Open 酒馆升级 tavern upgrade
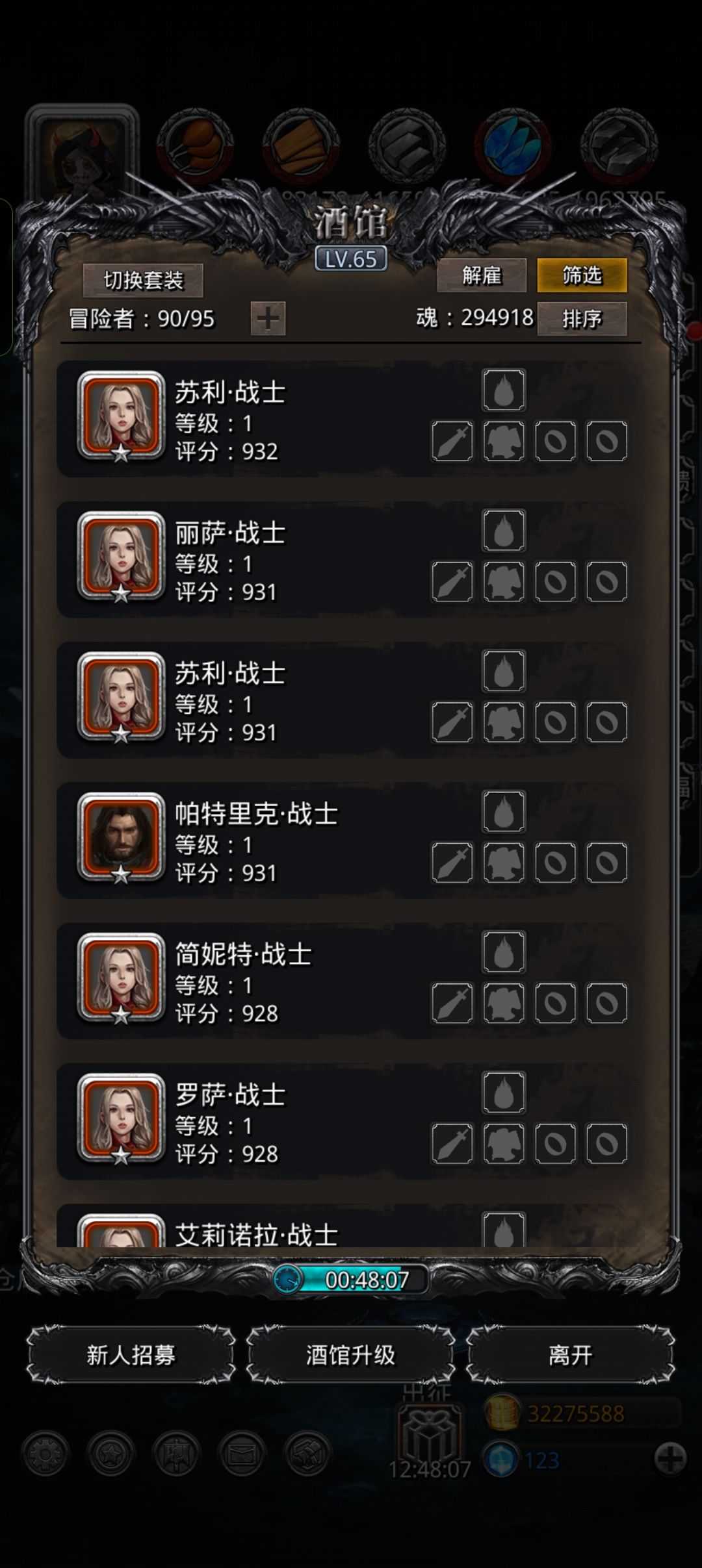Image resolution: width=702 pixels, height=1568 pixels. click(350, 1355)
